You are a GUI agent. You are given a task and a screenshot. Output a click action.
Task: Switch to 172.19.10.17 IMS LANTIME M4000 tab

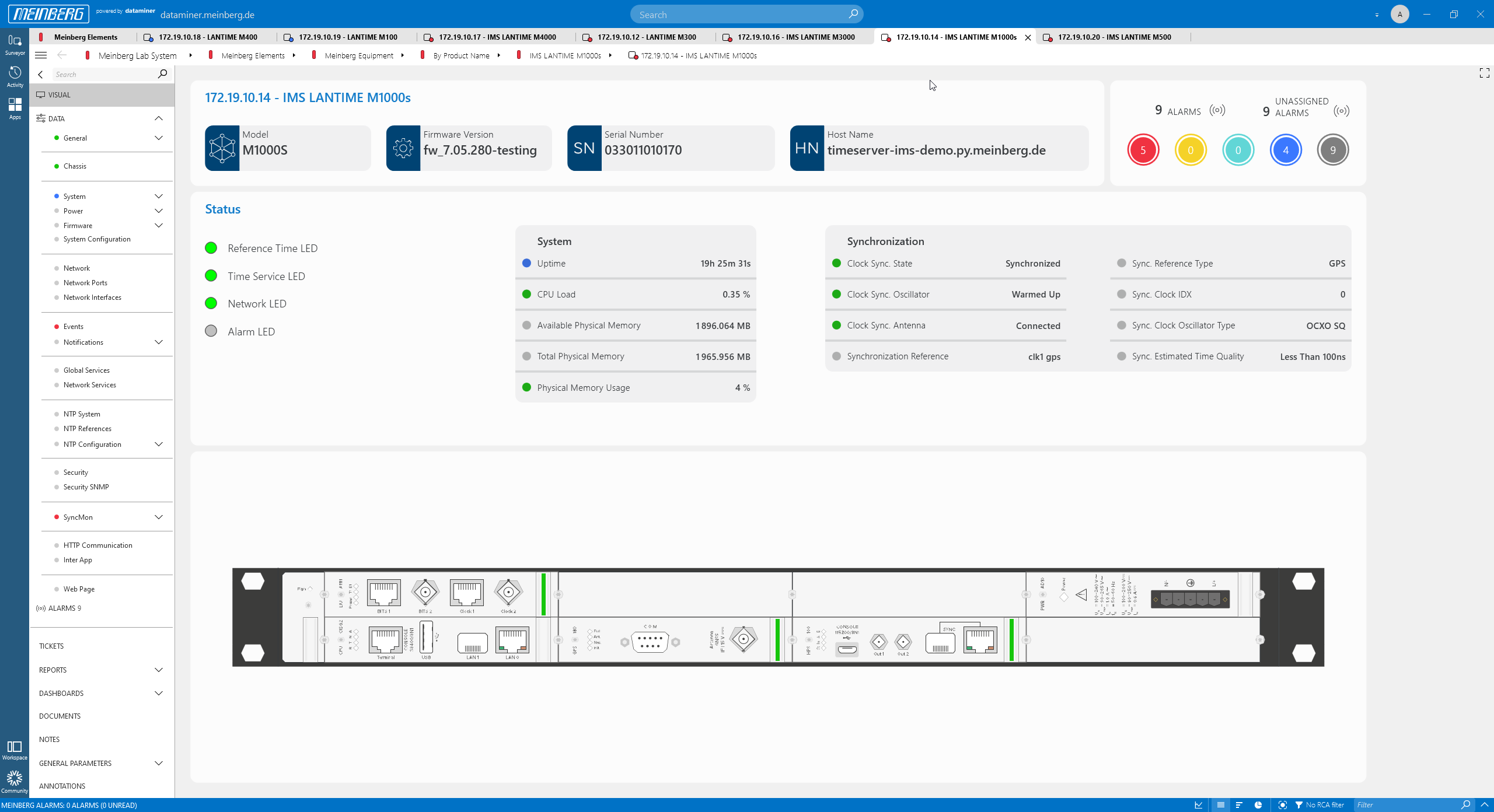pyautogui.click(x=497, y=37)
